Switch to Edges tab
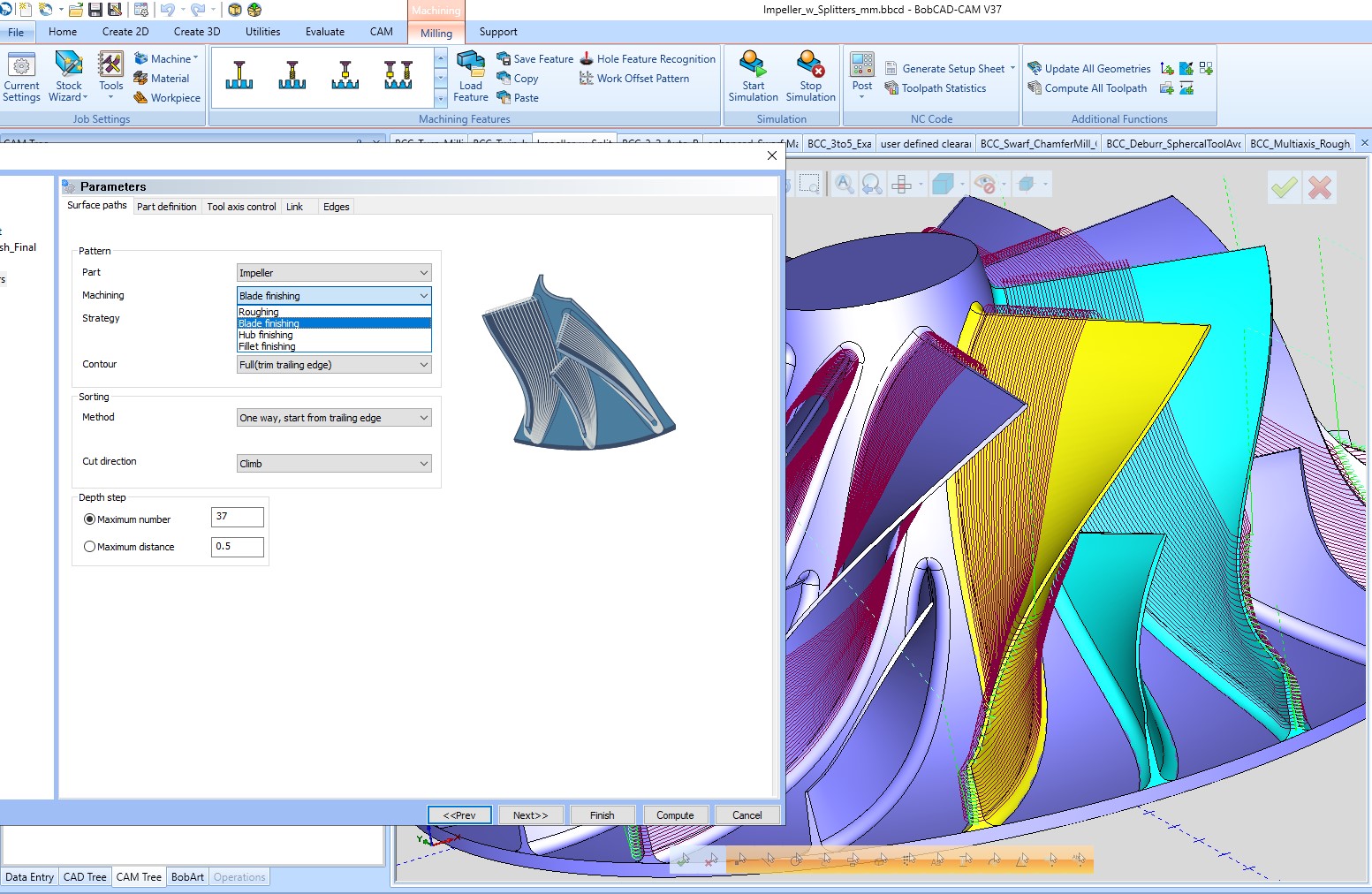The height and width of the screenshot is (894, 1372). [336, 207]
